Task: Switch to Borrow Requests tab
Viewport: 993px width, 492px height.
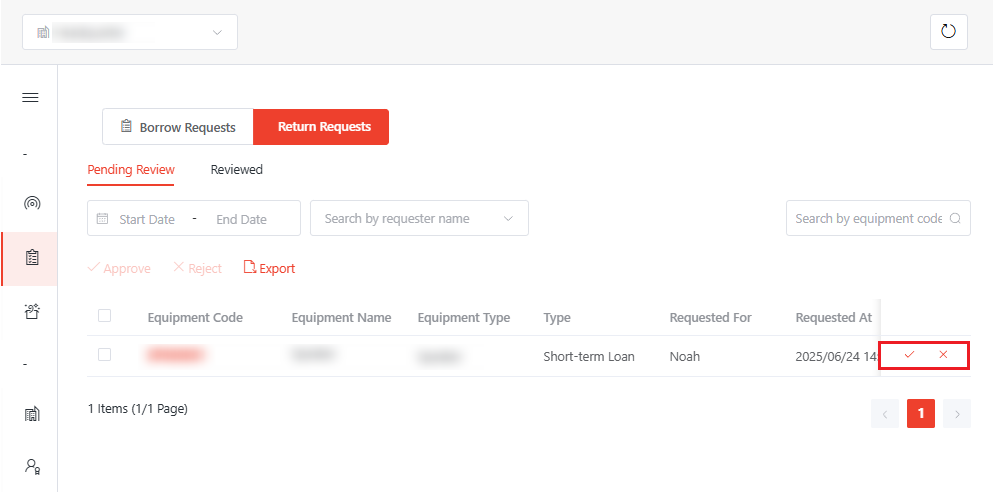Action: 178,127
